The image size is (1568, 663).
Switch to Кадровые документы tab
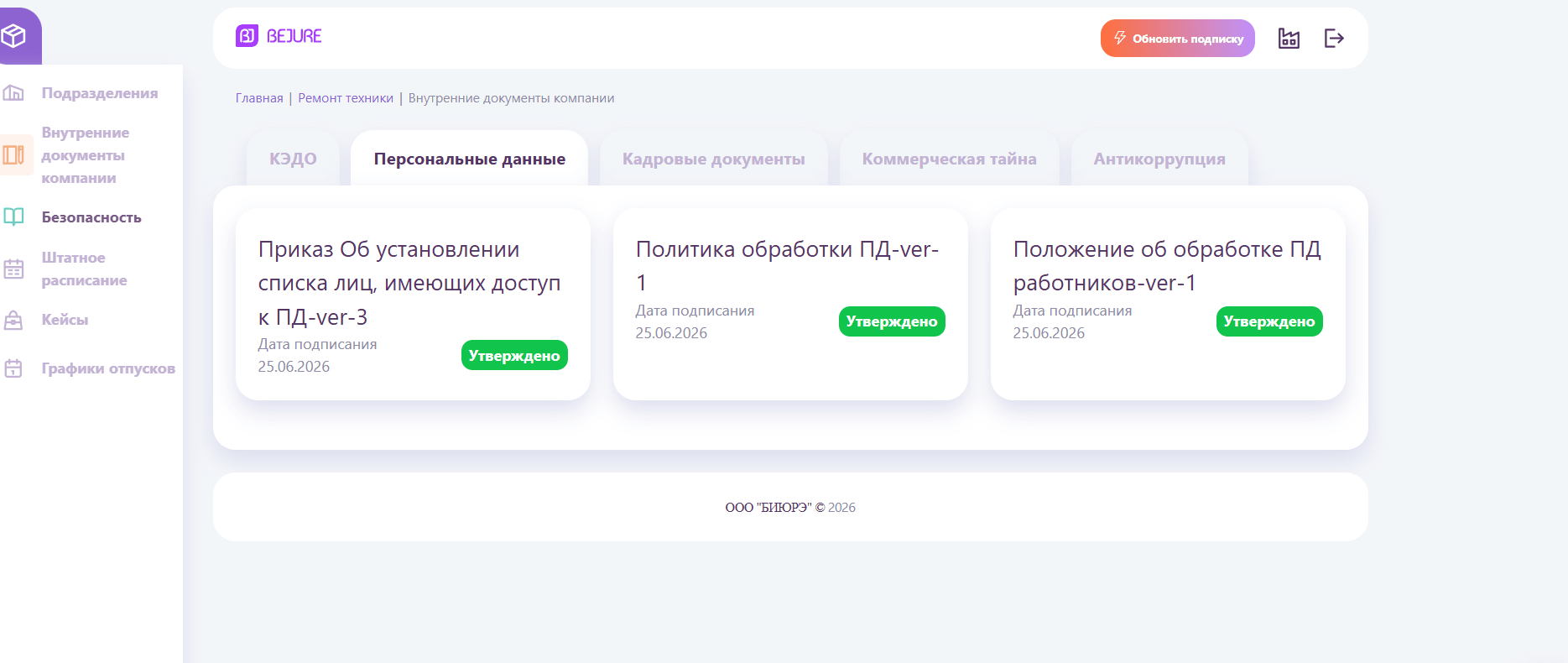(714, 159)
